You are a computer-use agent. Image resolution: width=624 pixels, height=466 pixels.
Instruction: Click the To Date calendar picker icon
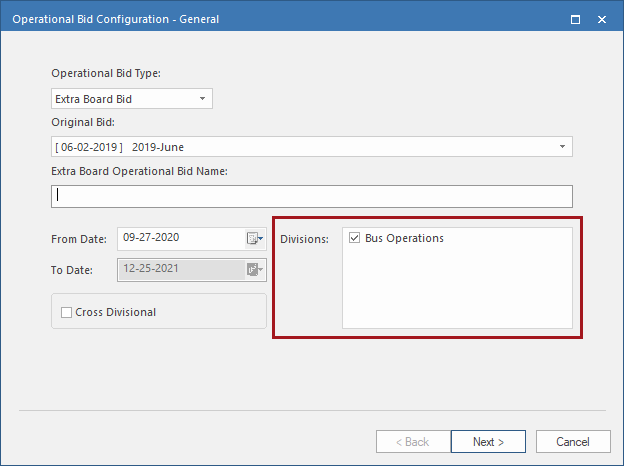point(255,270)
